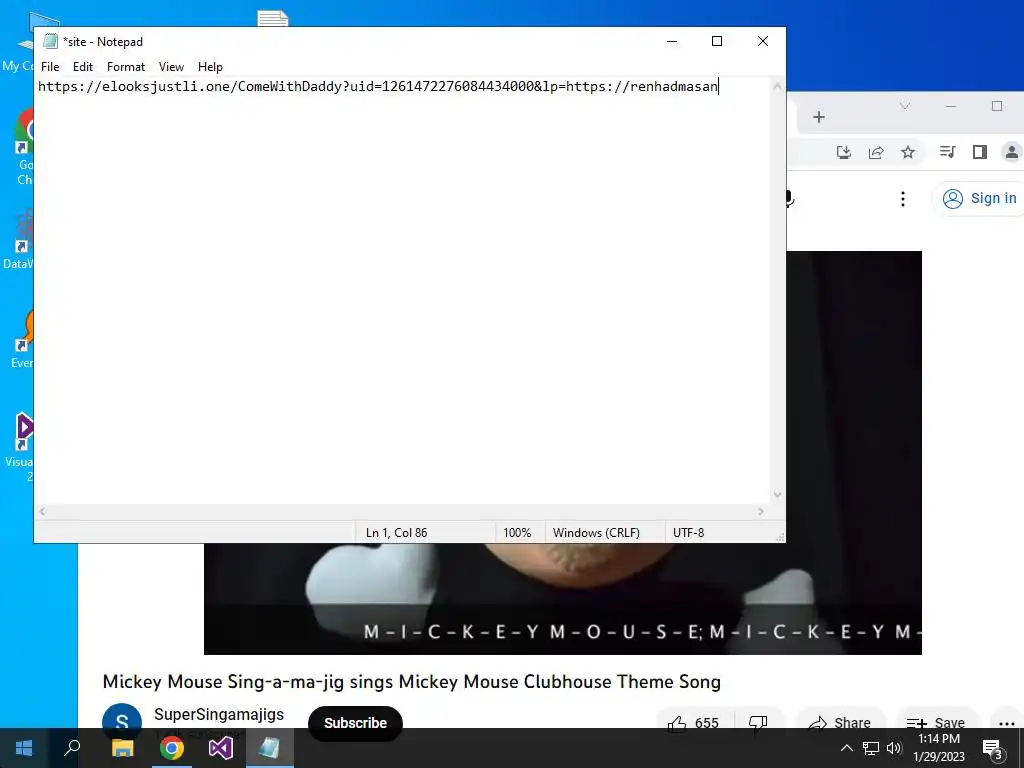Minimize the Chrome window
The width and height of the screenshot is (1024, 768).
(951, 106)
